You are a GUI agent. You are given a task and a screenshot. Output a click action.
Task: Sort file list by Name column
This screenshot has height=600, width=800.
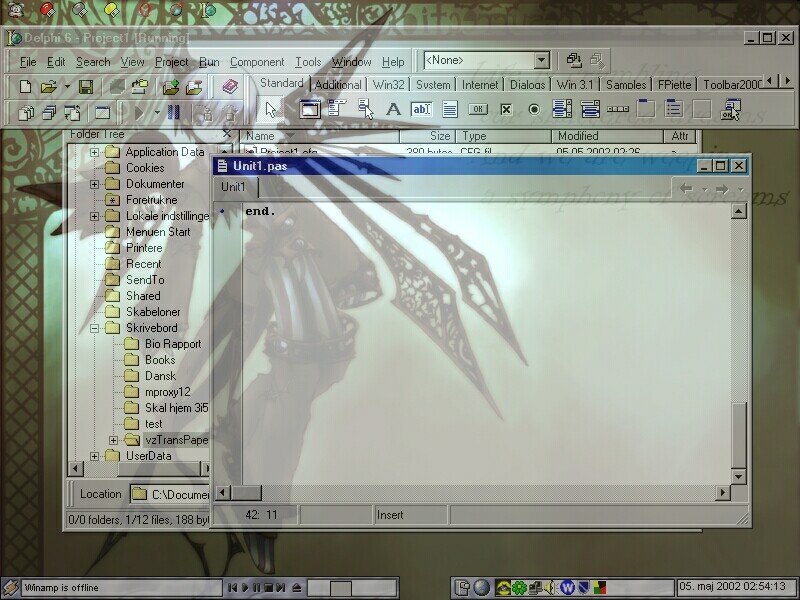[319, 136]
